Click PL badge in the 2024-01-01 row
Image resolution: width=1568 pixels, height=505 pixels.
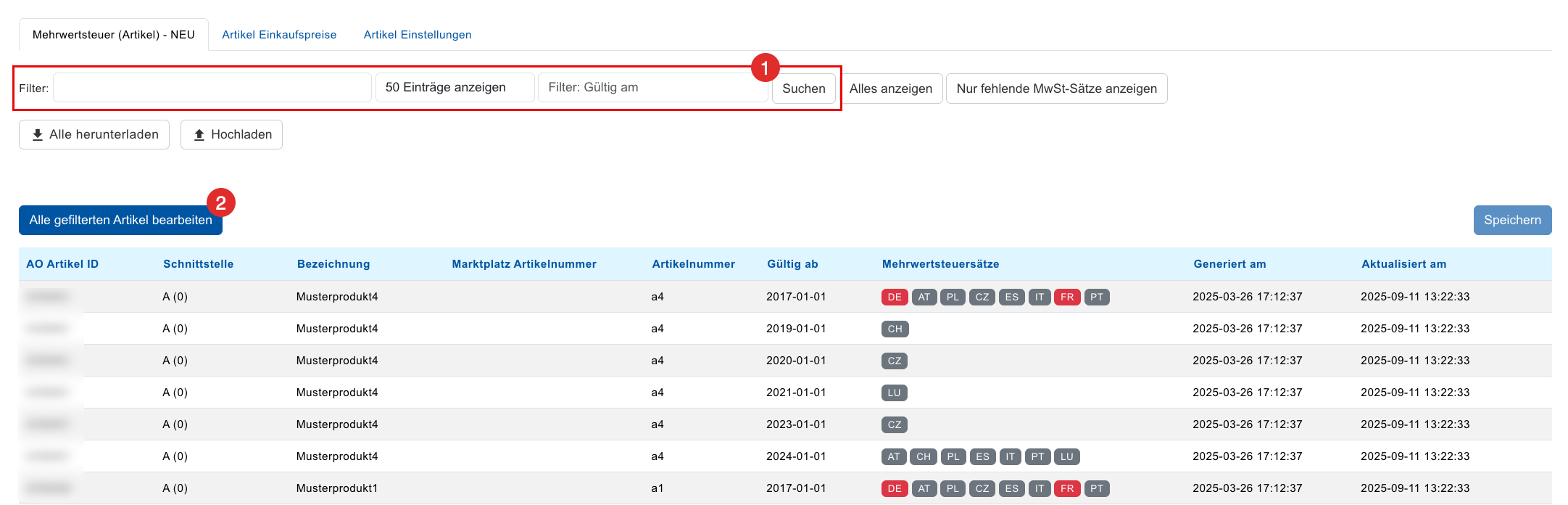pos(953,456)
